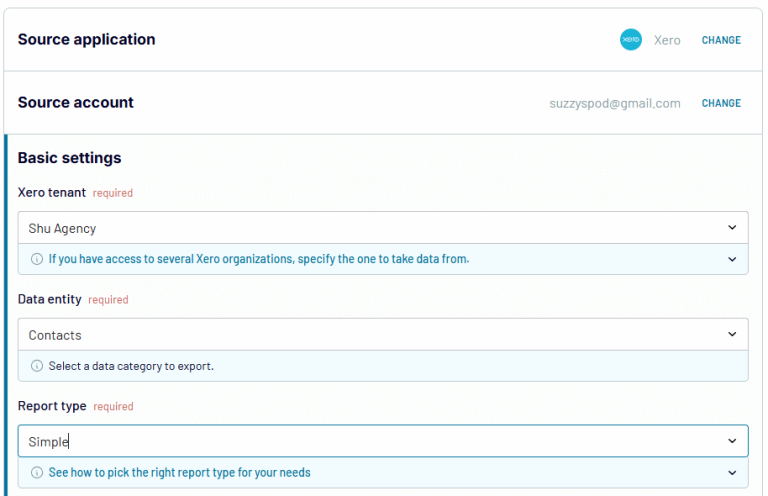Click info icon in Report type hint
768x496 pixels.
(37, 472)
